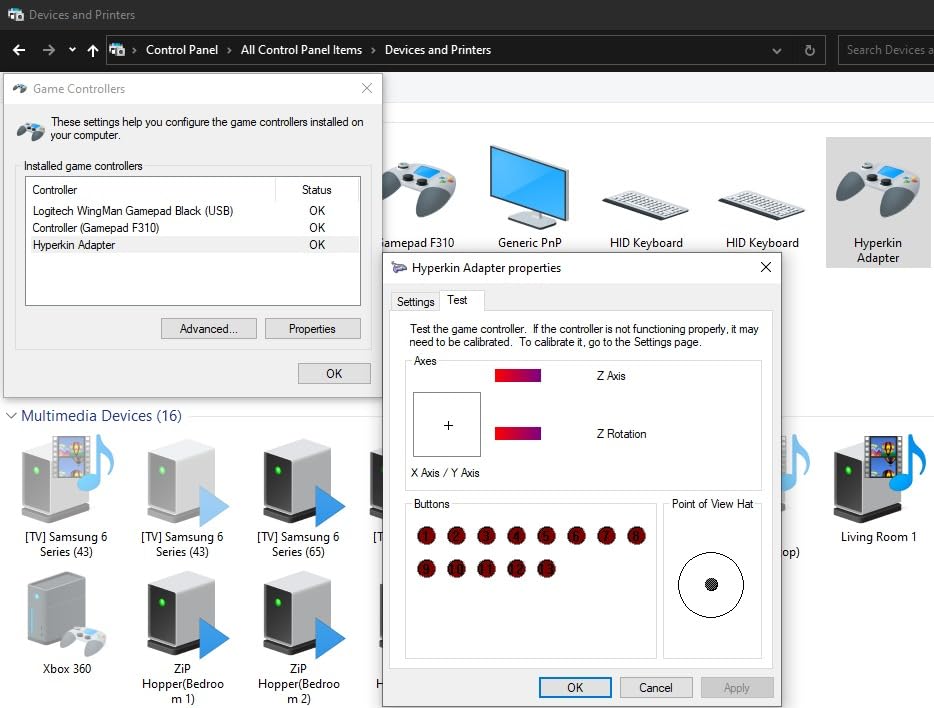Select the first HID Keyboard device
The image size is (934, 708).
pos(645,205)
